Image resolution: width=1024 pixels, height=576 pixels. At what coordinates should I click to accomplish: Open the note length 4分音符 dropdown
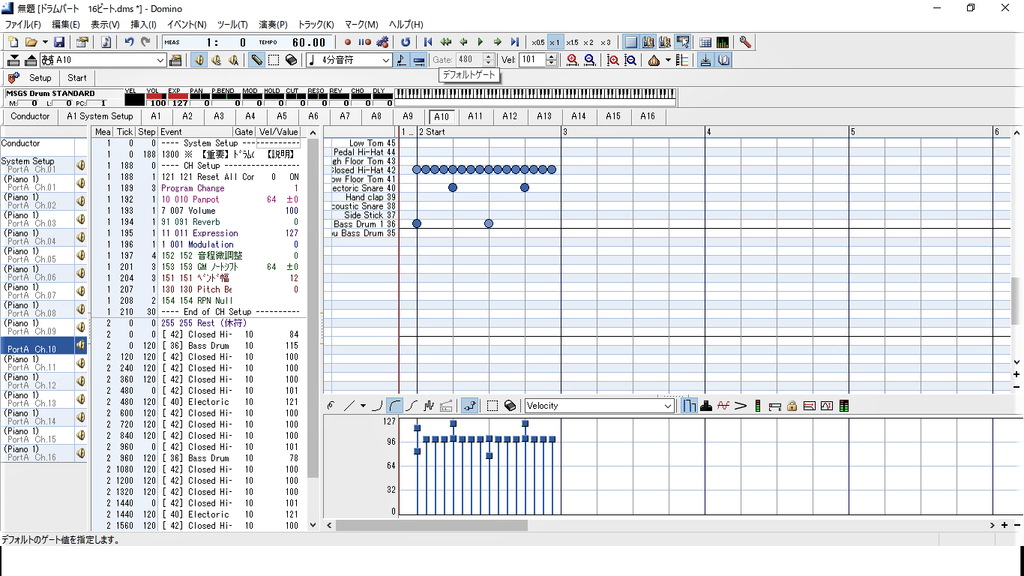tap(385, 60)
